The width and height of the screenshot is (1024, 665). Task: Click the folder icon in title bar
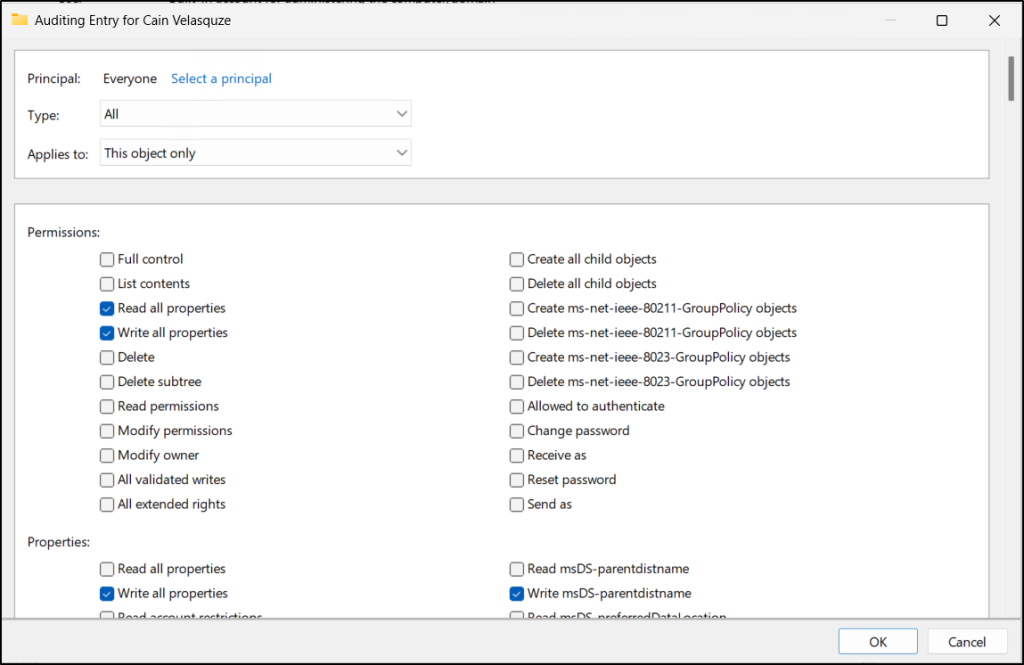point(19,20)
